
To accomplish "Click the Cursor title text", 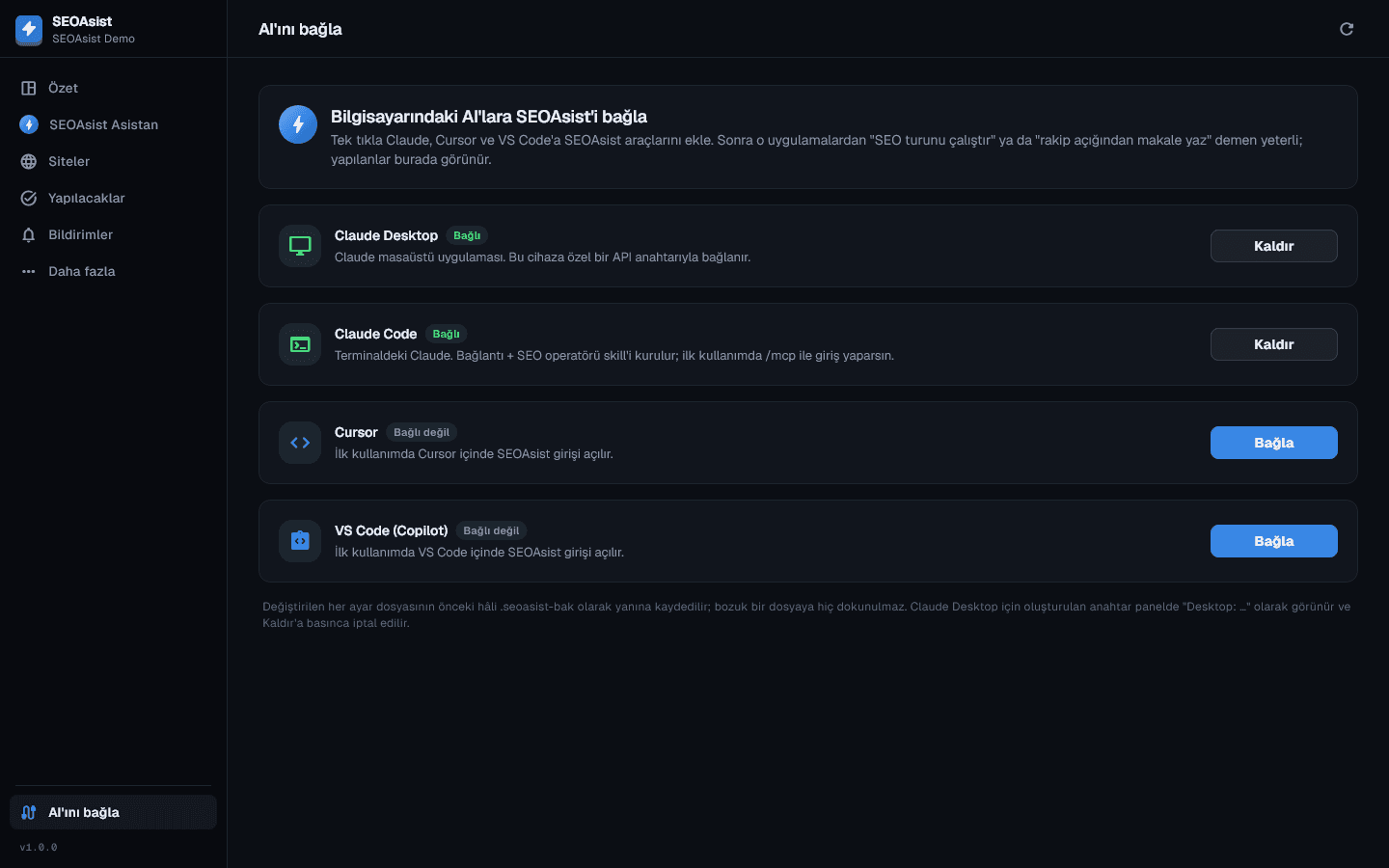I will (x=356, y=432).
